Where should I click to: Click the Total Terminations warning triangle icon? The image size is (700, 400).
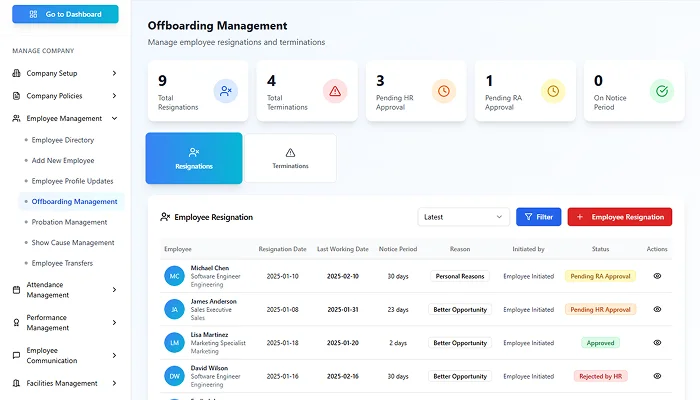tap(335, 91)
